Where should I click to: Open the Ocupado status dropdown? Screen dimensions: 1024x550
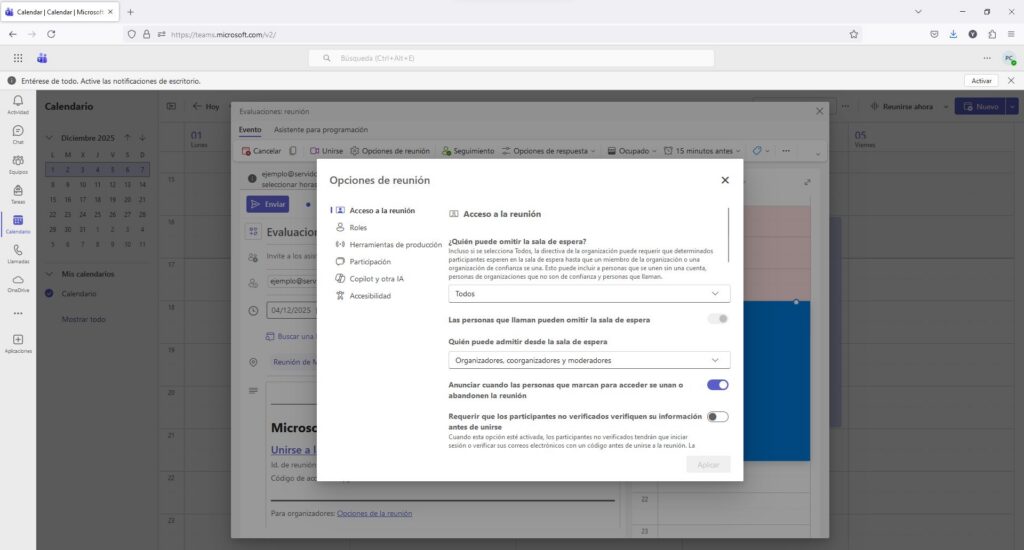click(632, 151)
